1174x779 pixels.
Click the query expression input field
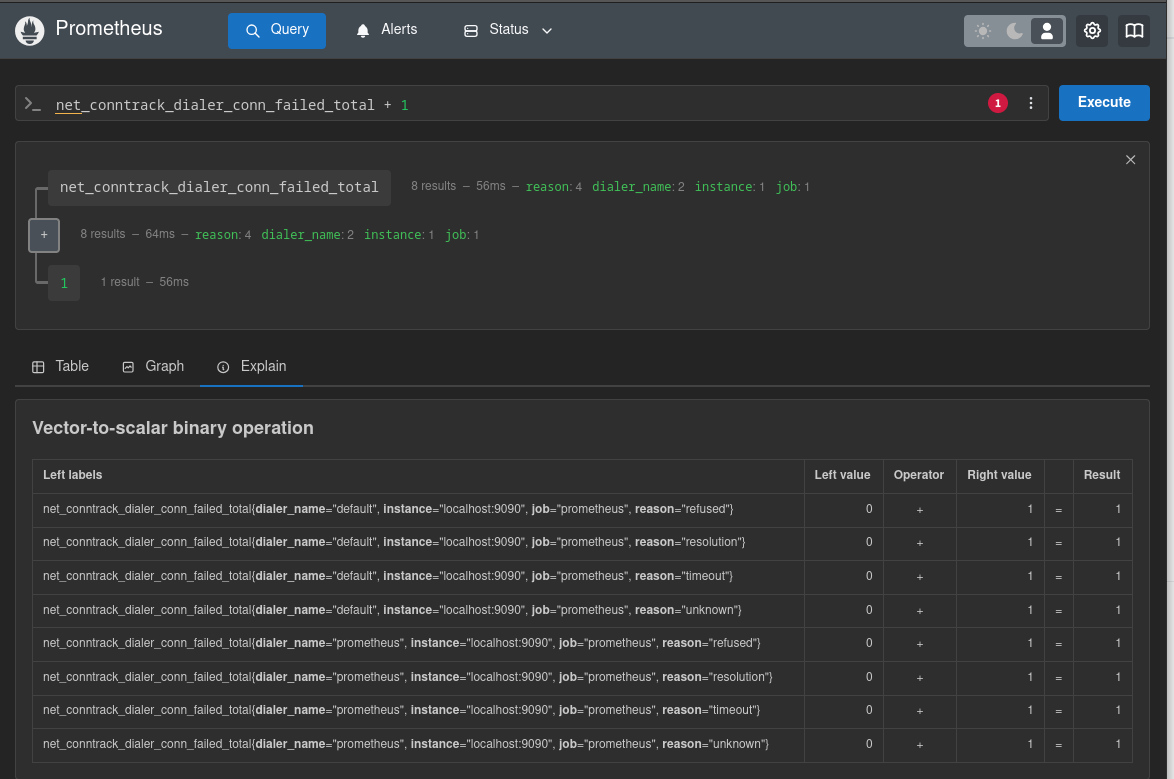click(x=517, y=104)
